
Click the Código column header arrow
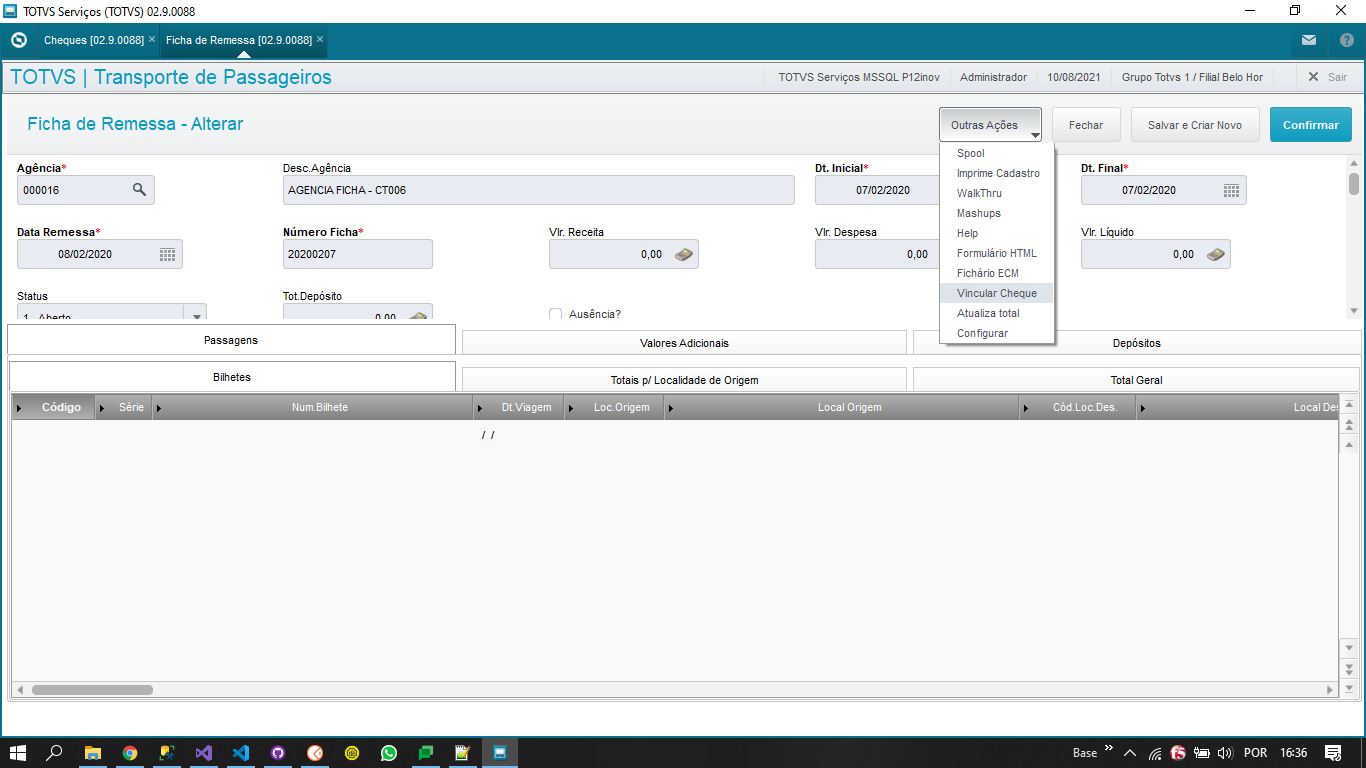coord(21,408)
